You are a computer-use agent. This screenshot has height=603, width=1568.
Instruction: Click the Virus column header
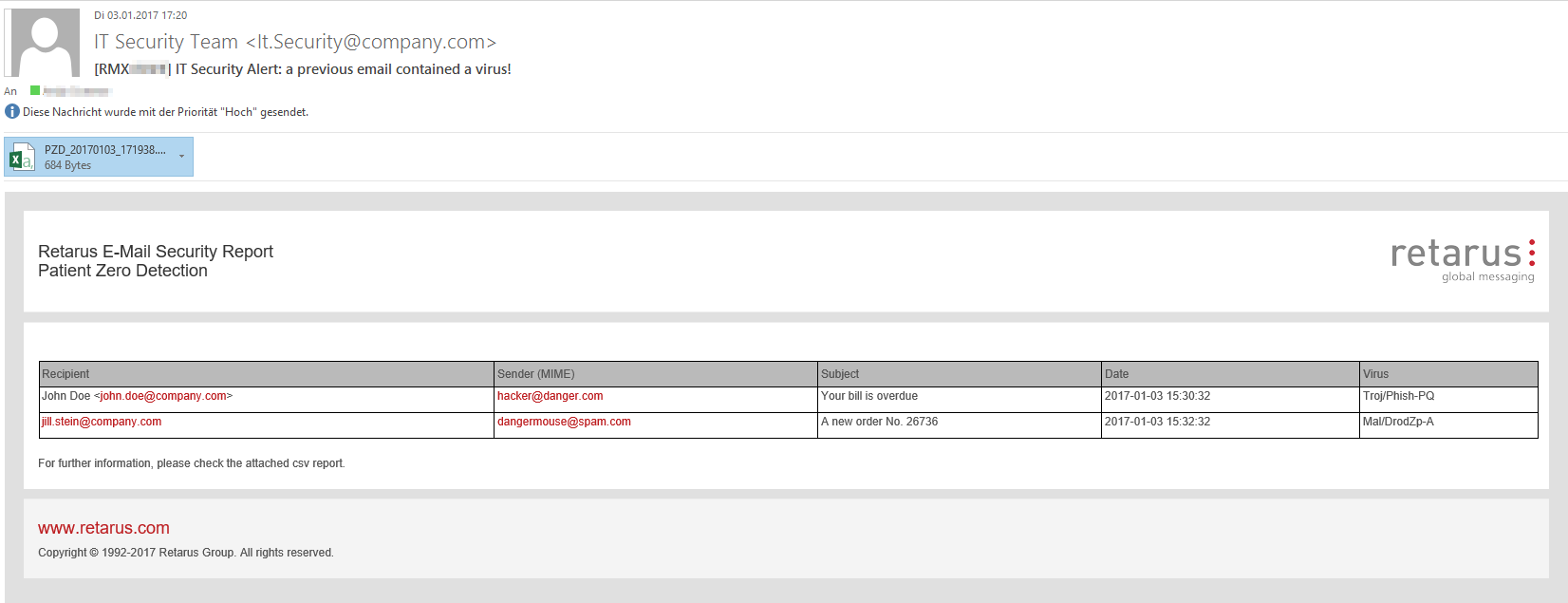(1375, 374)
